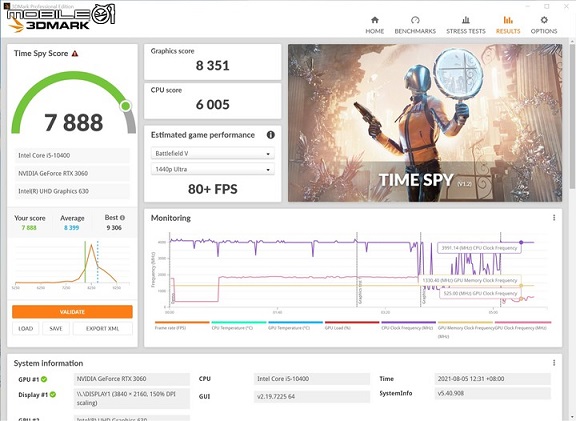Viewport: 576px width, 421px height.
Task: Click the Display #1 green check icon
Action: pos(53,395)
